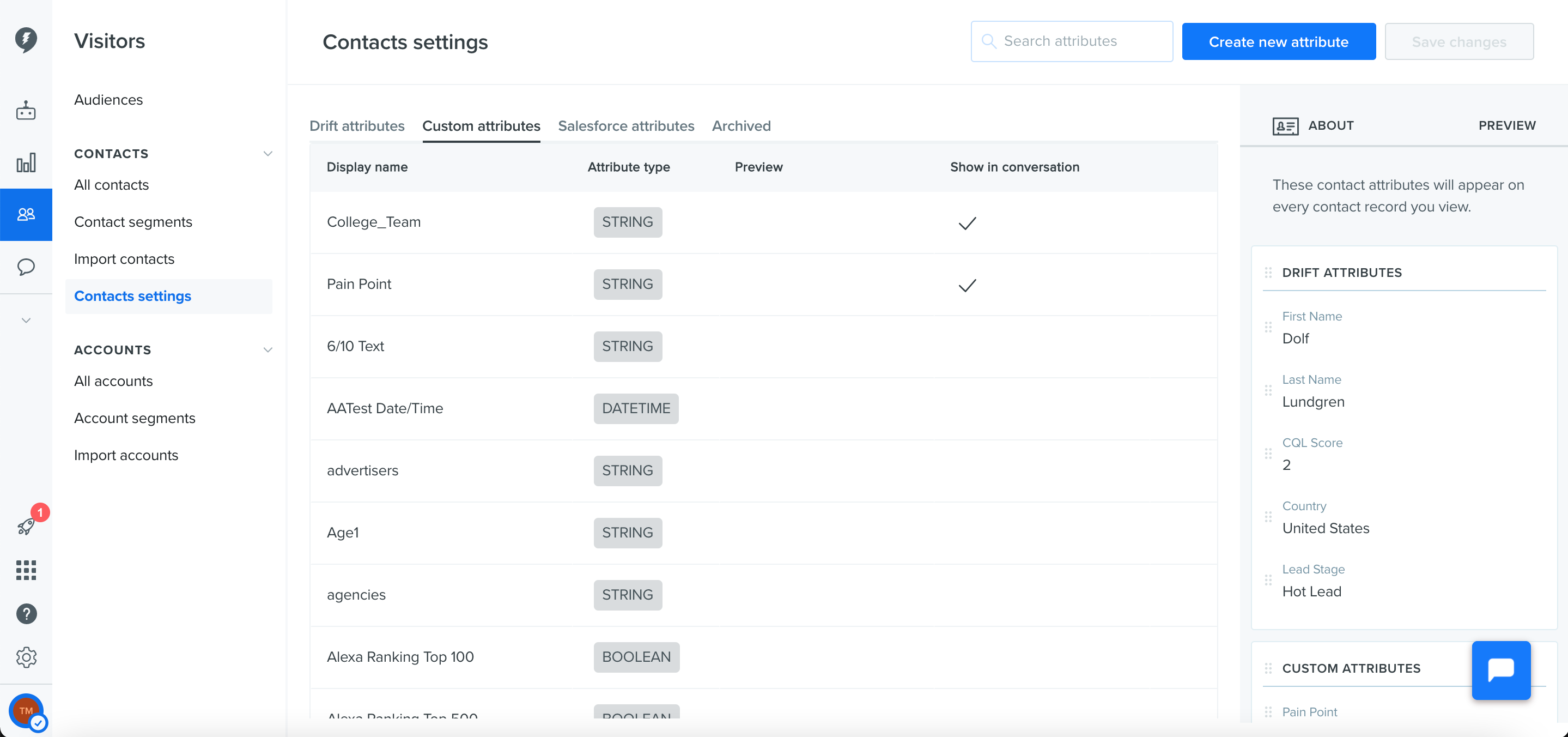Image resolution: width=1568 pixels, height=737 pixels.
Task: Open the Audiences link
Action: coord(108,100)
